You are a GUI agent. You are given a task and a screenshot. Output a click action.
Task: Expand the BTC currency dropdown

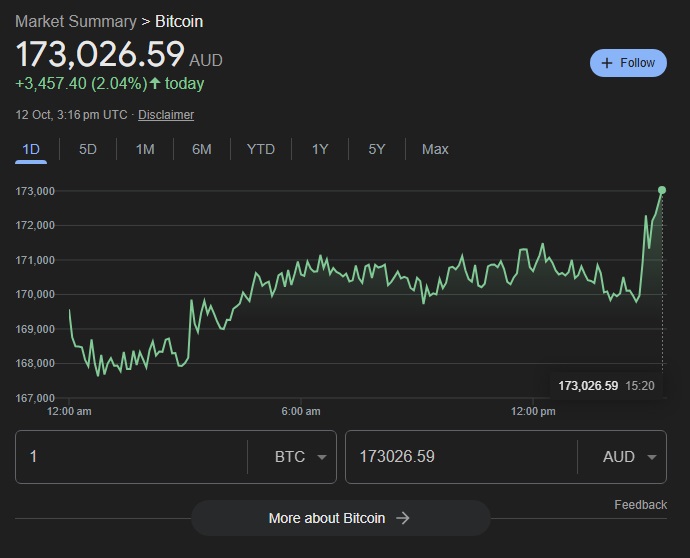click(x=301, y=457)
